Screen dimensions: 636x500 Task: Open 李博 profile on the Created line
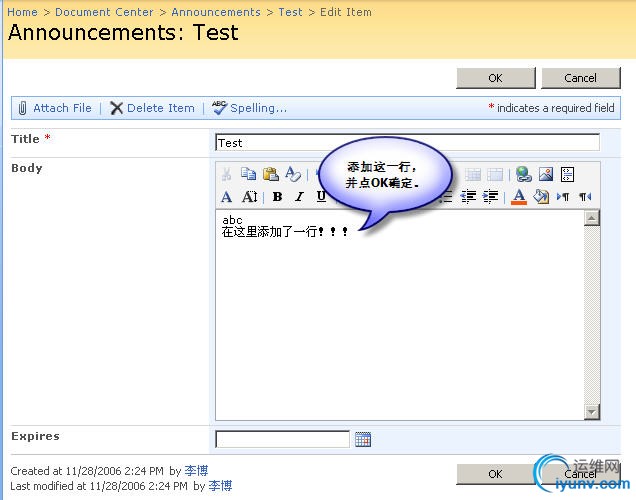click(x=196, y=471)
